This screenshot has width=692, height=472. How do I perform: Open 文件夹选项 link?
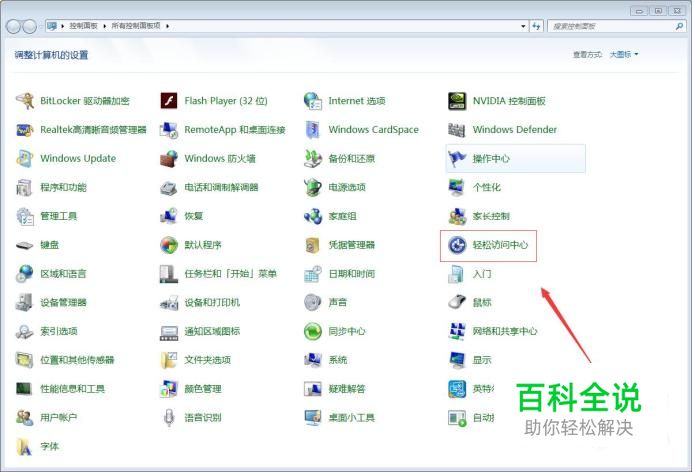coord(207,360)
